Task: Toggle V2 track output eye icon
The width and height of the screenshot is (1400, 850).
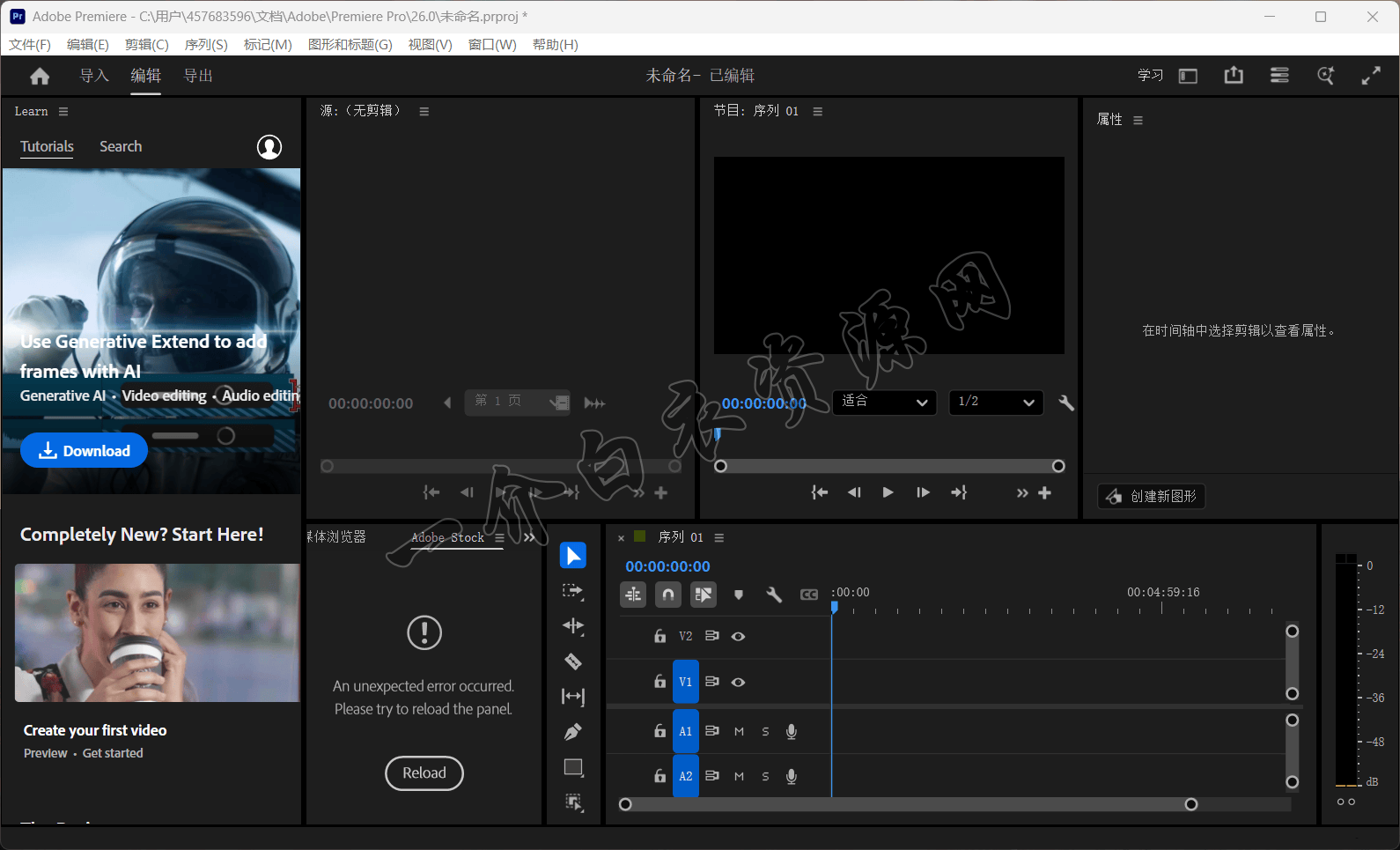Action: click(x=739, y=636)
